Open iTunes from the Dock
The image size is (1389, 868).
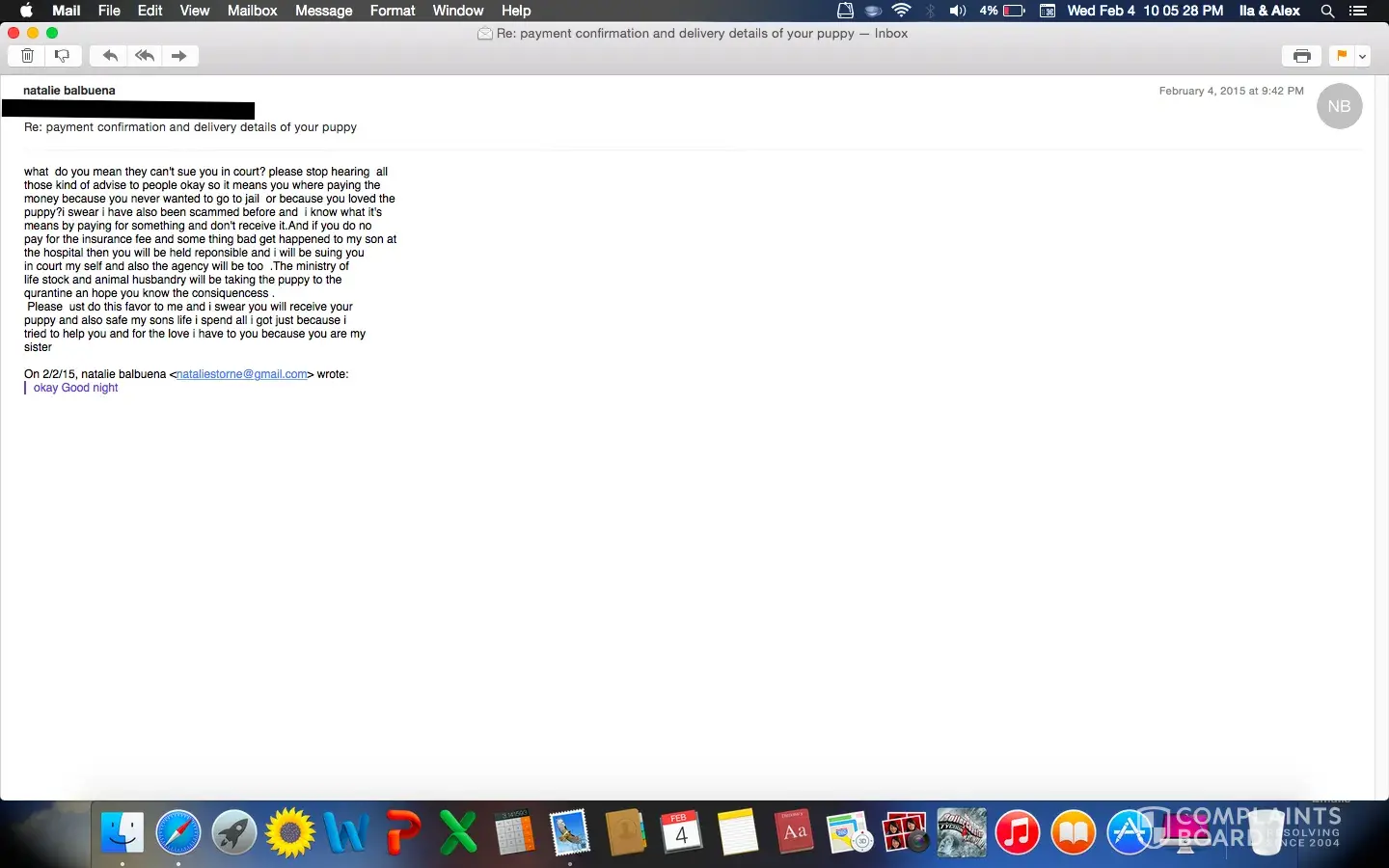tap(1018, 832)
